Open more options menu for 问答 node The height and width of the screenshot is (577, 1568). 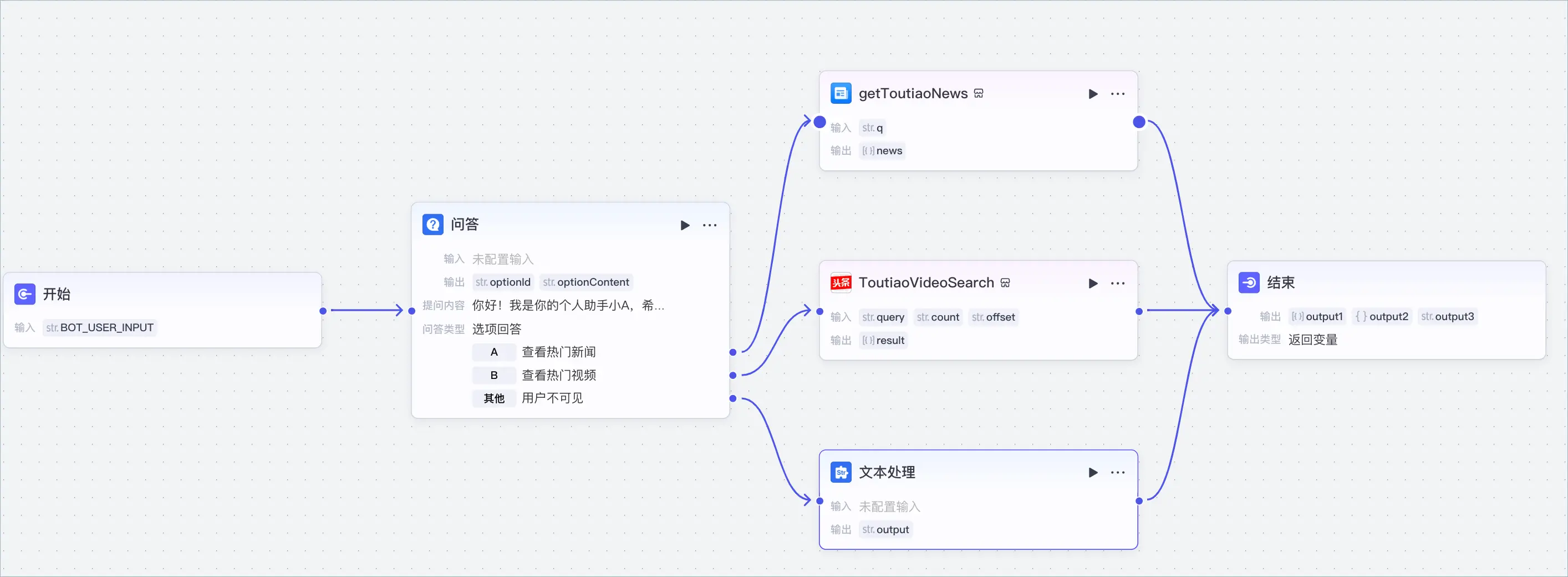[710, 225]
